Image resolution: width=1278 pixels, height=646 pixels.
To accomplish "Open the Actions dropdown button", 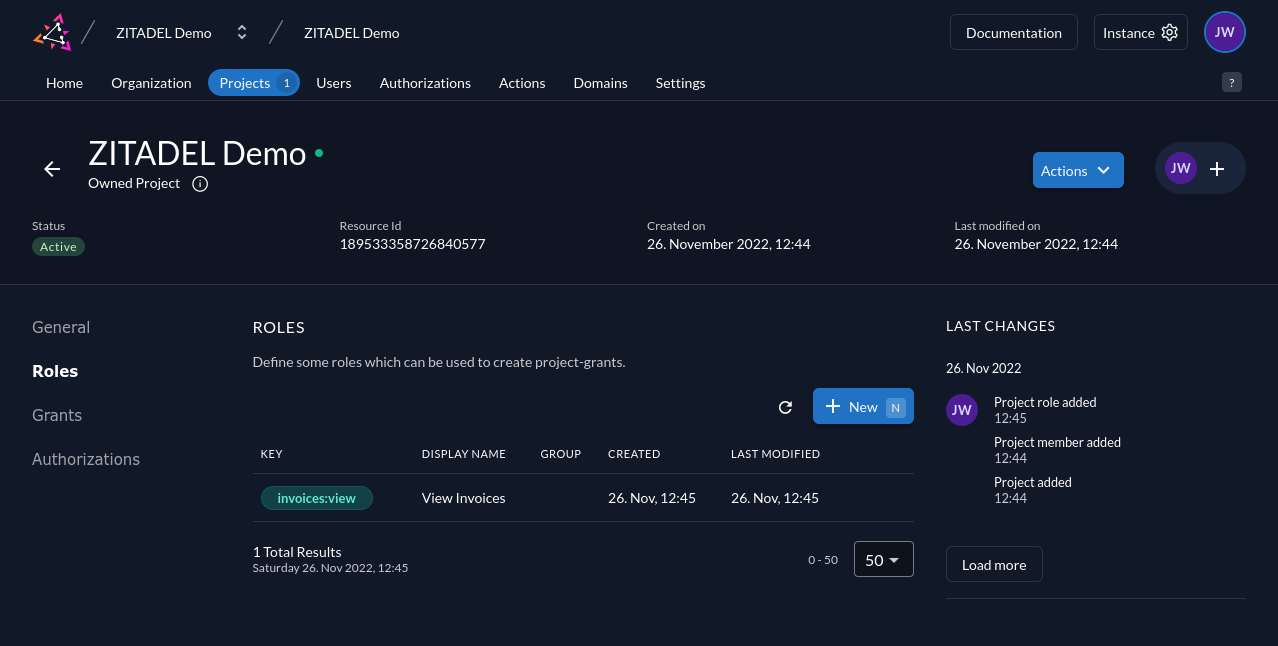I will (1077, 170).
